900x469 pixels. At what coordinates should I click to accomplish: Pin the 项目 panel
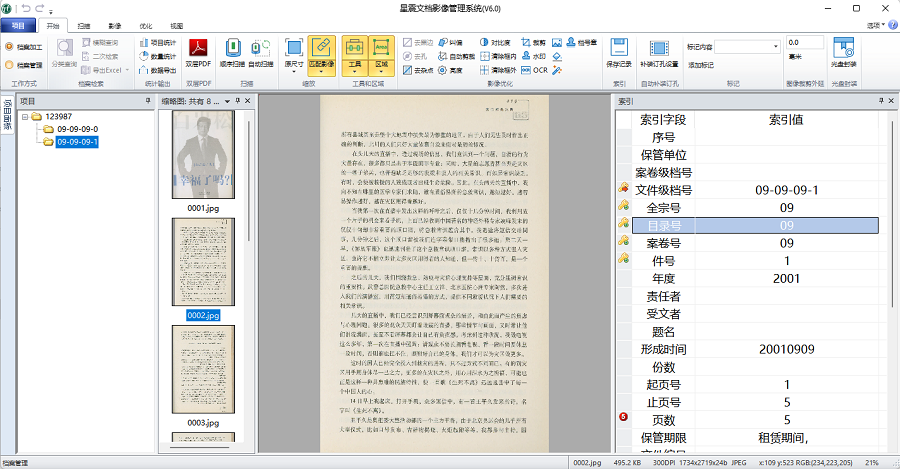point(148,101)
